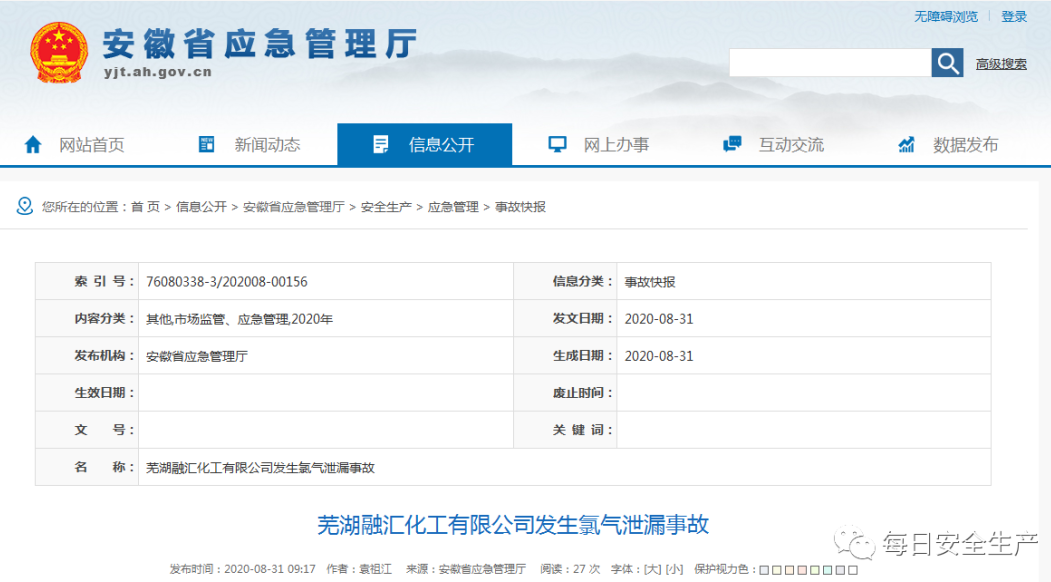
Task: Go to 应急管理 in the breadcrumb
Action: [453, 207]
